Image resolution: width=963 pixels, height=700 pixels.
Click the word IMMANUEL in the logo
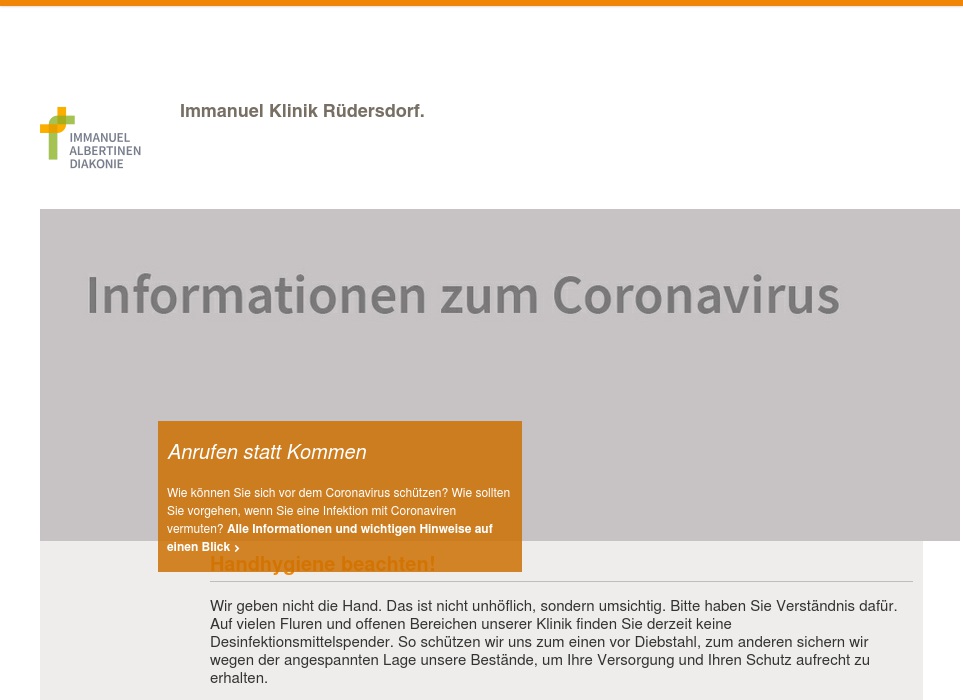[99, 137]
